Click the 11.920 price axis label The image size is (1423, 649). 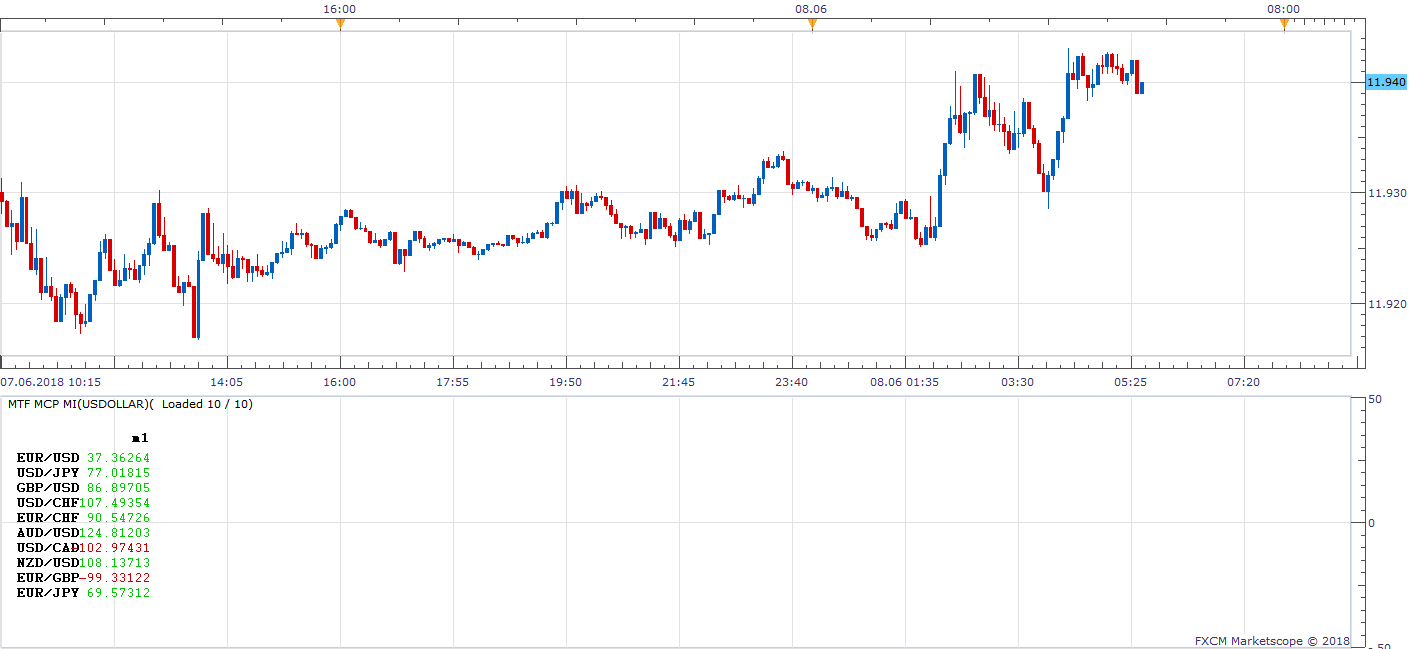point(1387,303)
